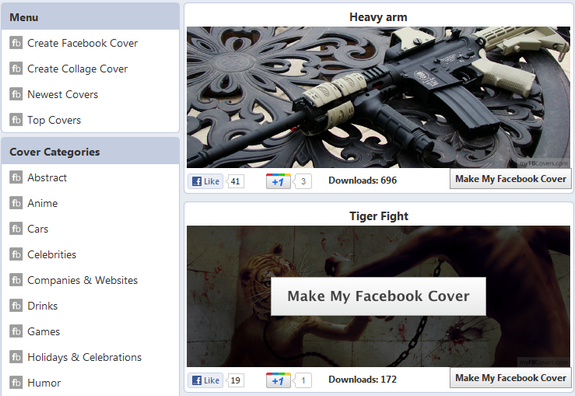The width and height of the screenshot is (575, 396).
Task: Click fb icon beside Companies & Websites
Action: [16, 280]
